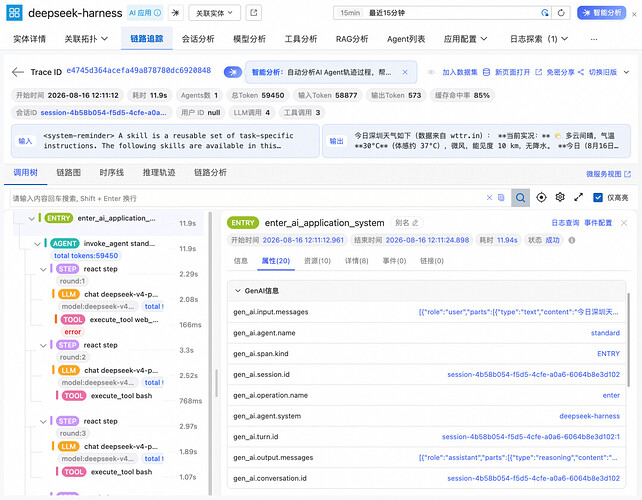Select the 调用树 view tab
Screen dimensions: 642x500
25,172
